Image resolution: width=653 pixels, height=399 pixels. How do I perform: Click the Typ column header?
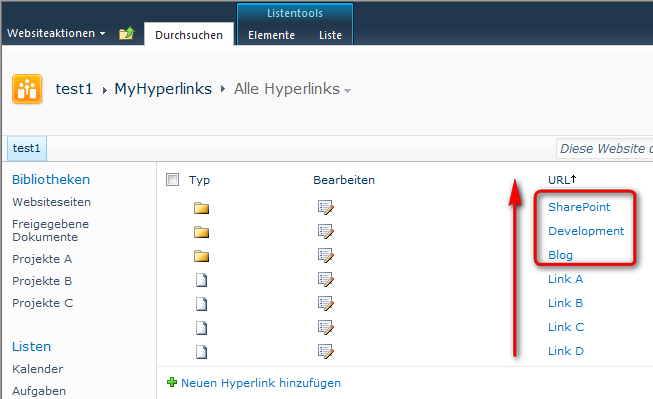tap(199, 180)
